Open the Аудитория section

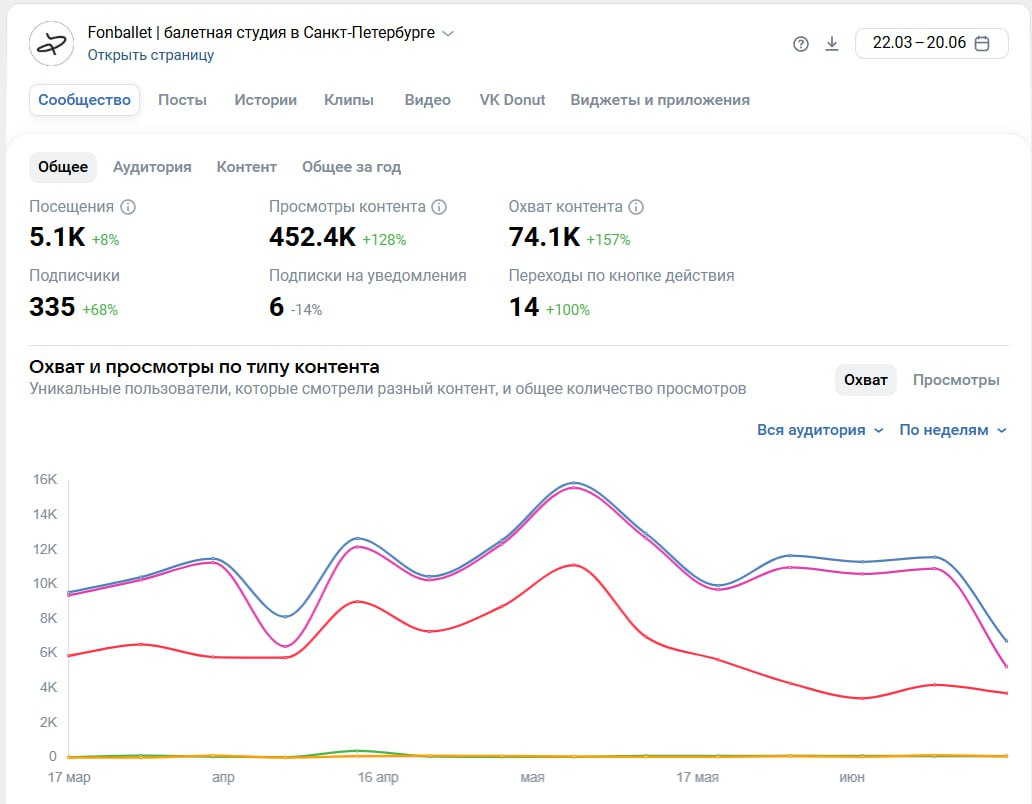152,167
